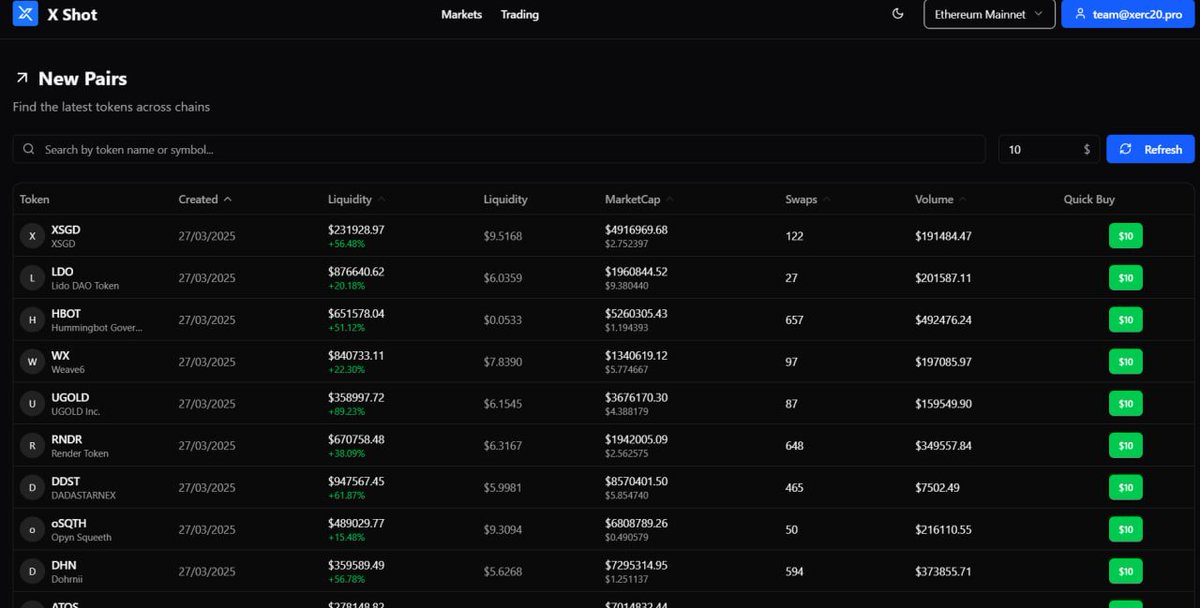Click the DHN token avatar icon
This screenshot has height=608, width=1200.
[32, 572]
